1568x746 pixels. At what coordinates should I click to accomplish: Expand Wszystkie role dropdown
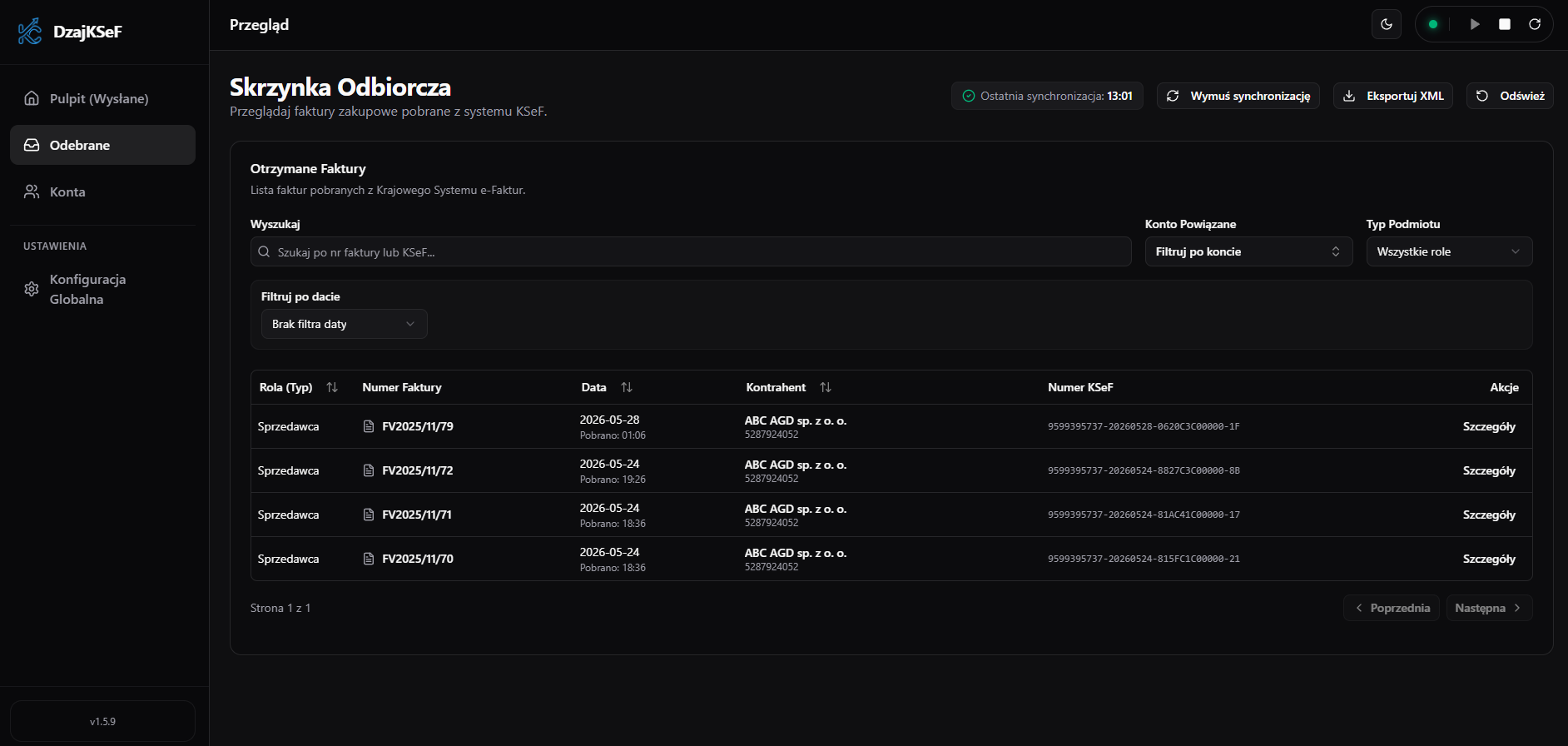tap(1449, 251)
